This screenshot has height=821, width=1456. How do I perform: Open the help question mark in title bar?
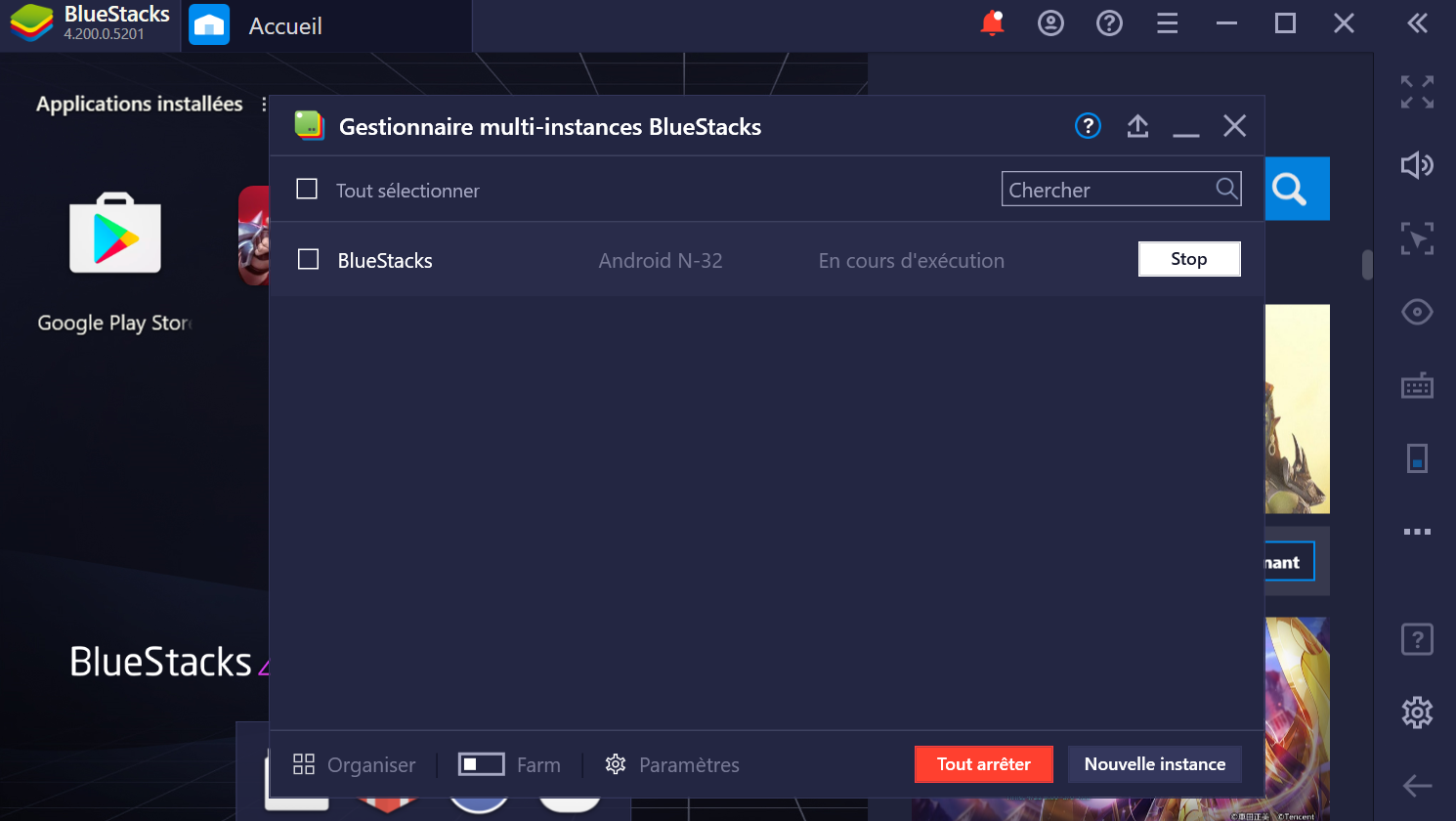(x=1109, y=22)
